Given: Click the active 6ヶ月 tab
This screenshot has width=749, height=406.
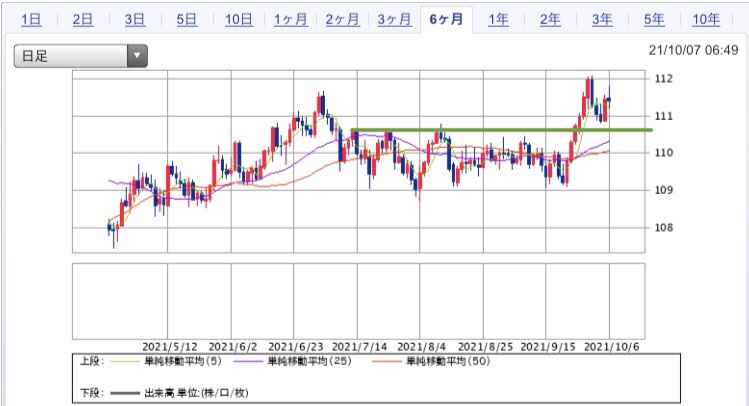Looking at the screenshot, I should (x=446, y=20).
